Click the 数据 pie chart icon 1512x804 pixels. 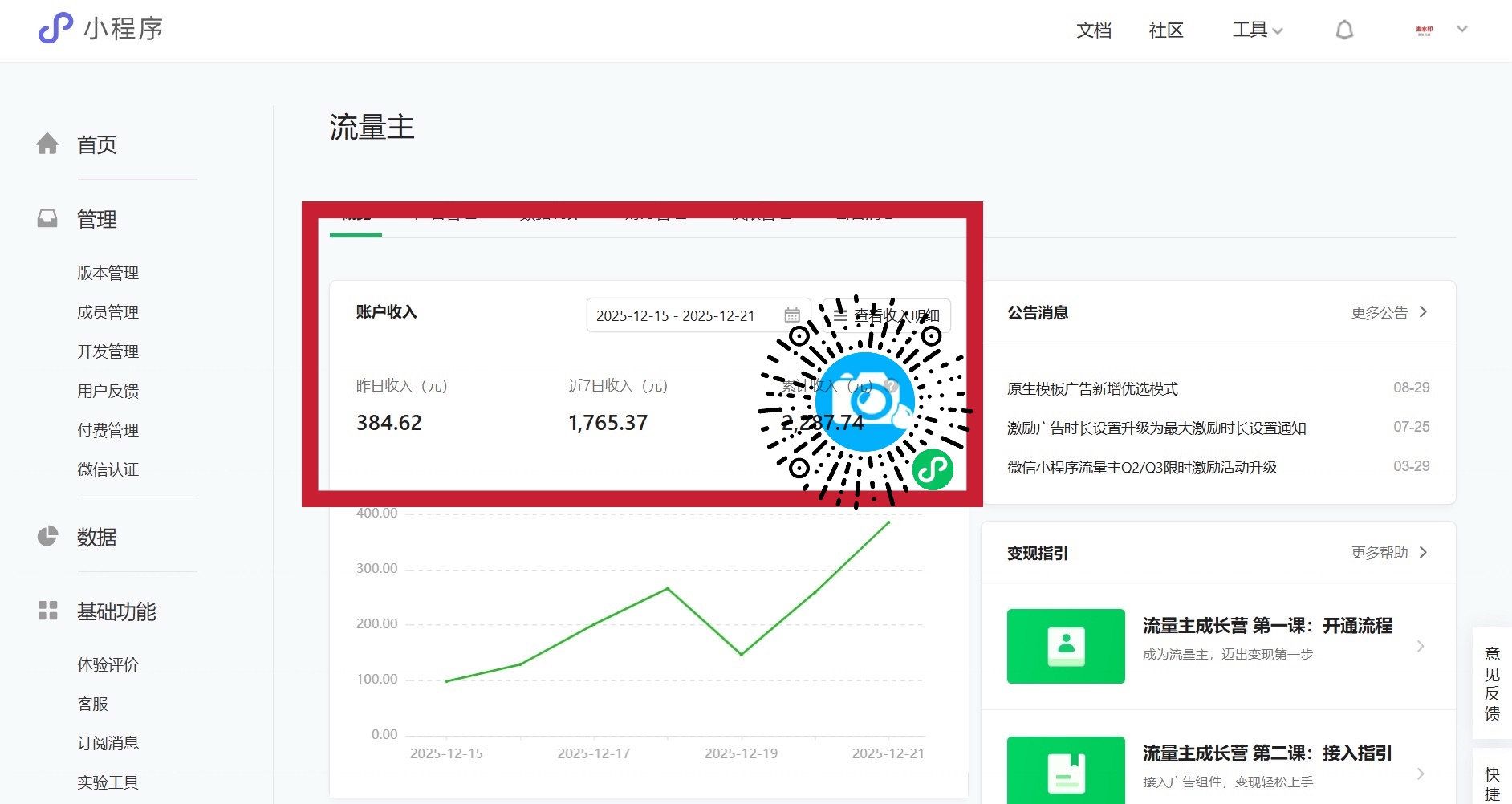coord(47,536)
